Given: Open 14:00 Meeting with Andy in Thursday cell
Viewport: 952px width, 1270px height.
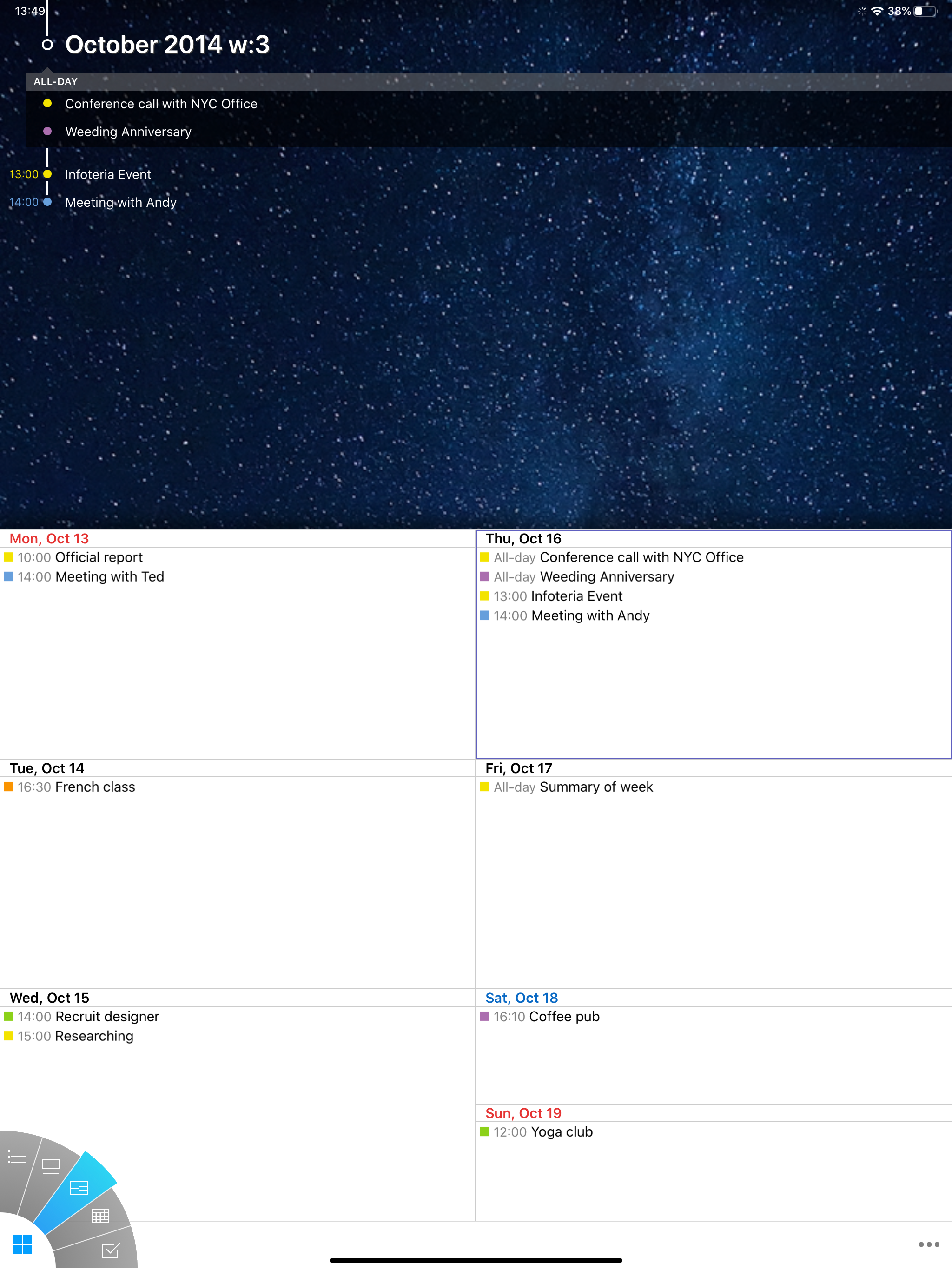Looking at the screenshot, I should [x=564, y=616].
